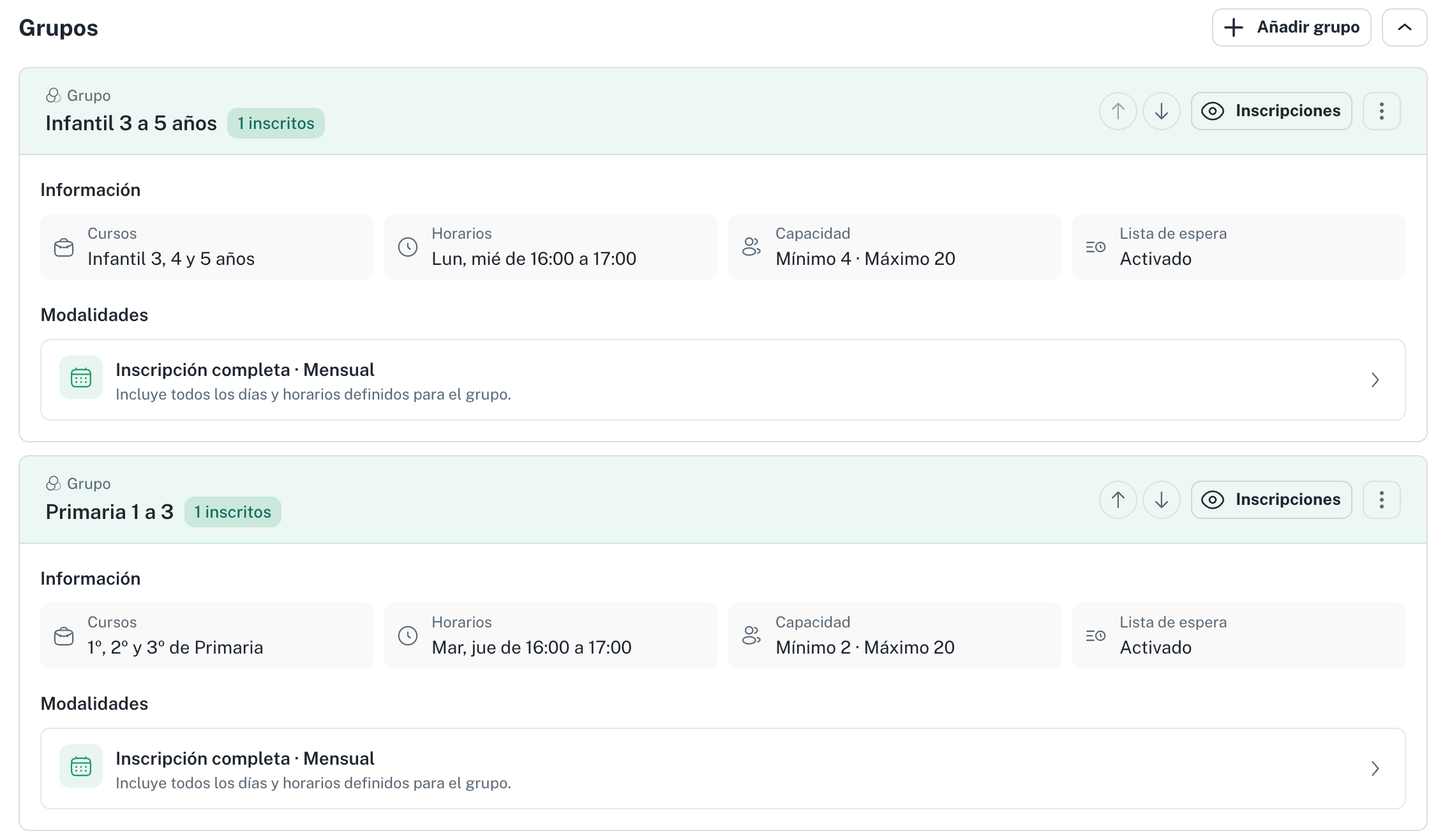1445x840 pixels.
Task: Move Primaria 1 a 3 group up
Action: tap(1118, 500)
